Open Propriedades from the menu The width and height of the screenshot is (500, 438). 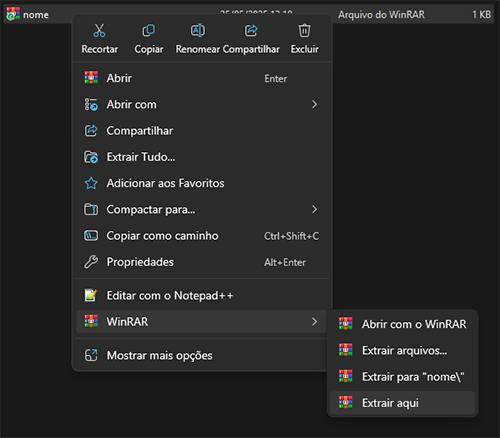(x=201, y=262)
